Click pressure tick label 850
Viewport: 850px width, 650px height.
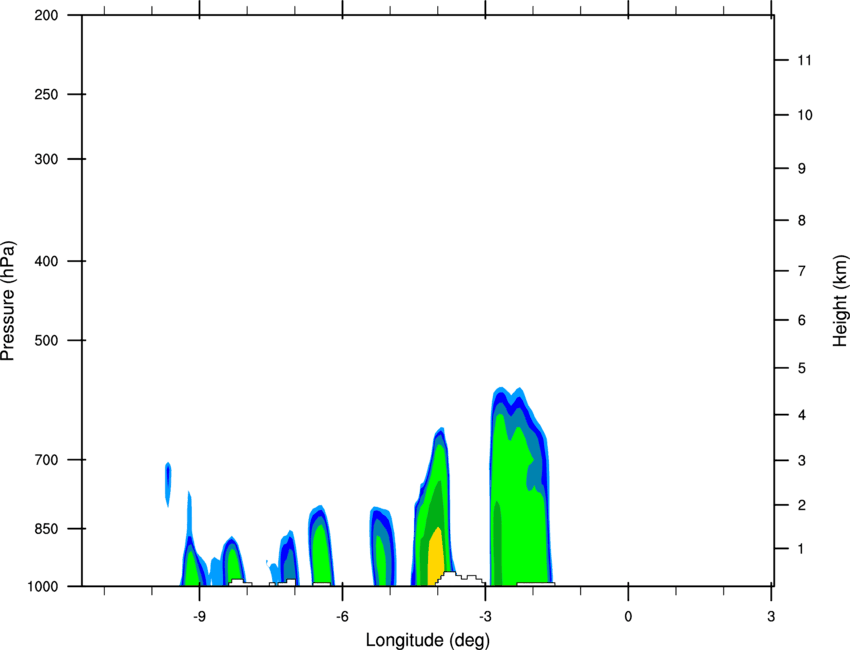click(x=46, y=529)
